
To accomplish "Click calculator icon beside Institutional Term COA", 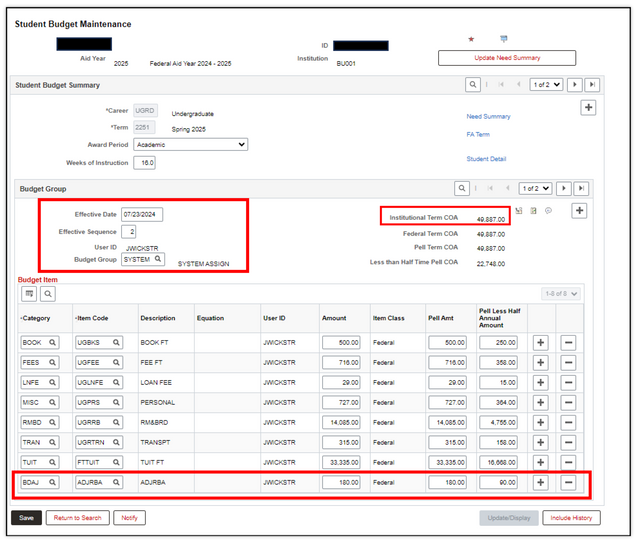I will point(533,210).
